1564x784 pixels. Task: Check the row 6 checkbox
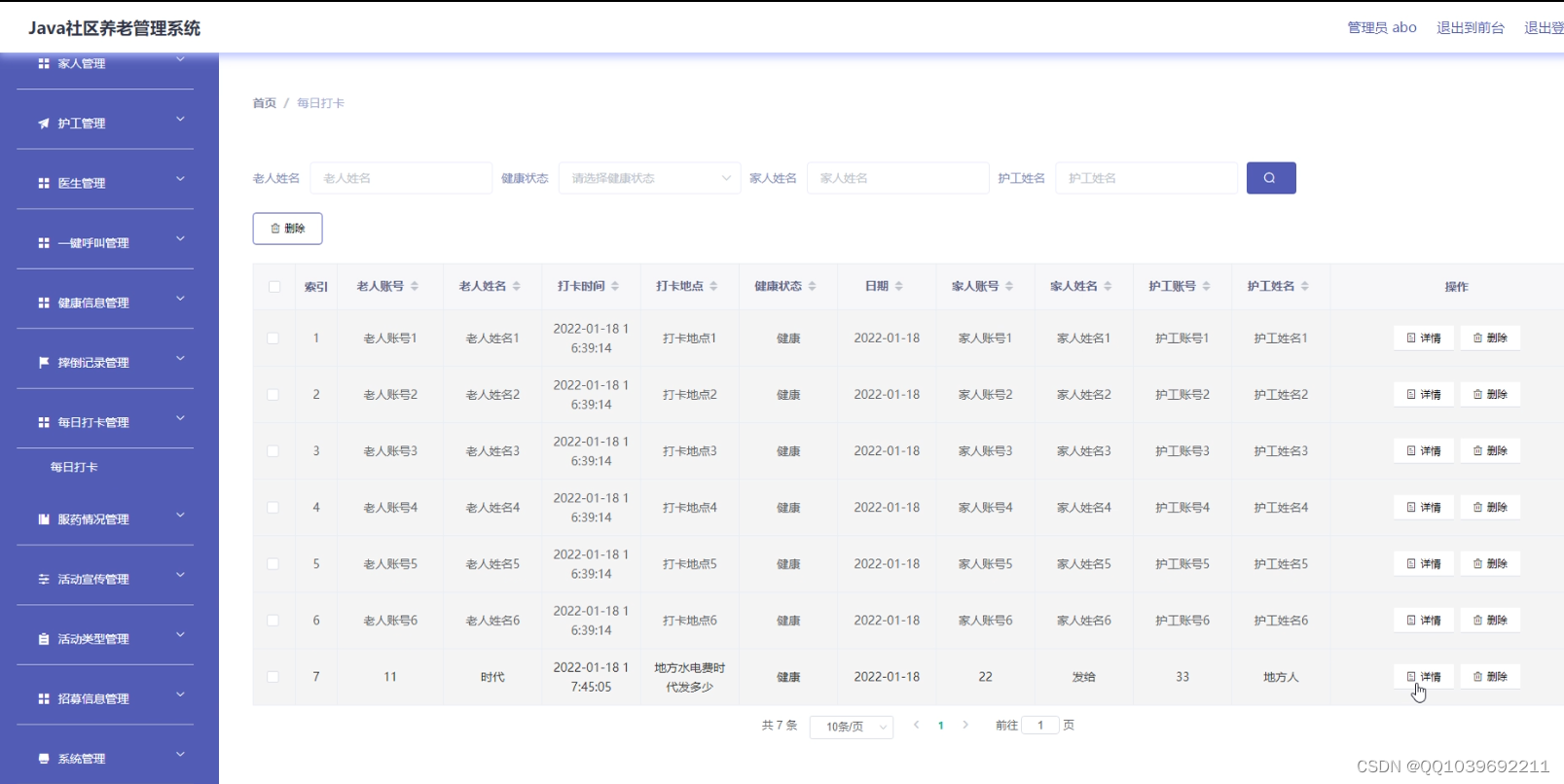(x=273, y=621)
